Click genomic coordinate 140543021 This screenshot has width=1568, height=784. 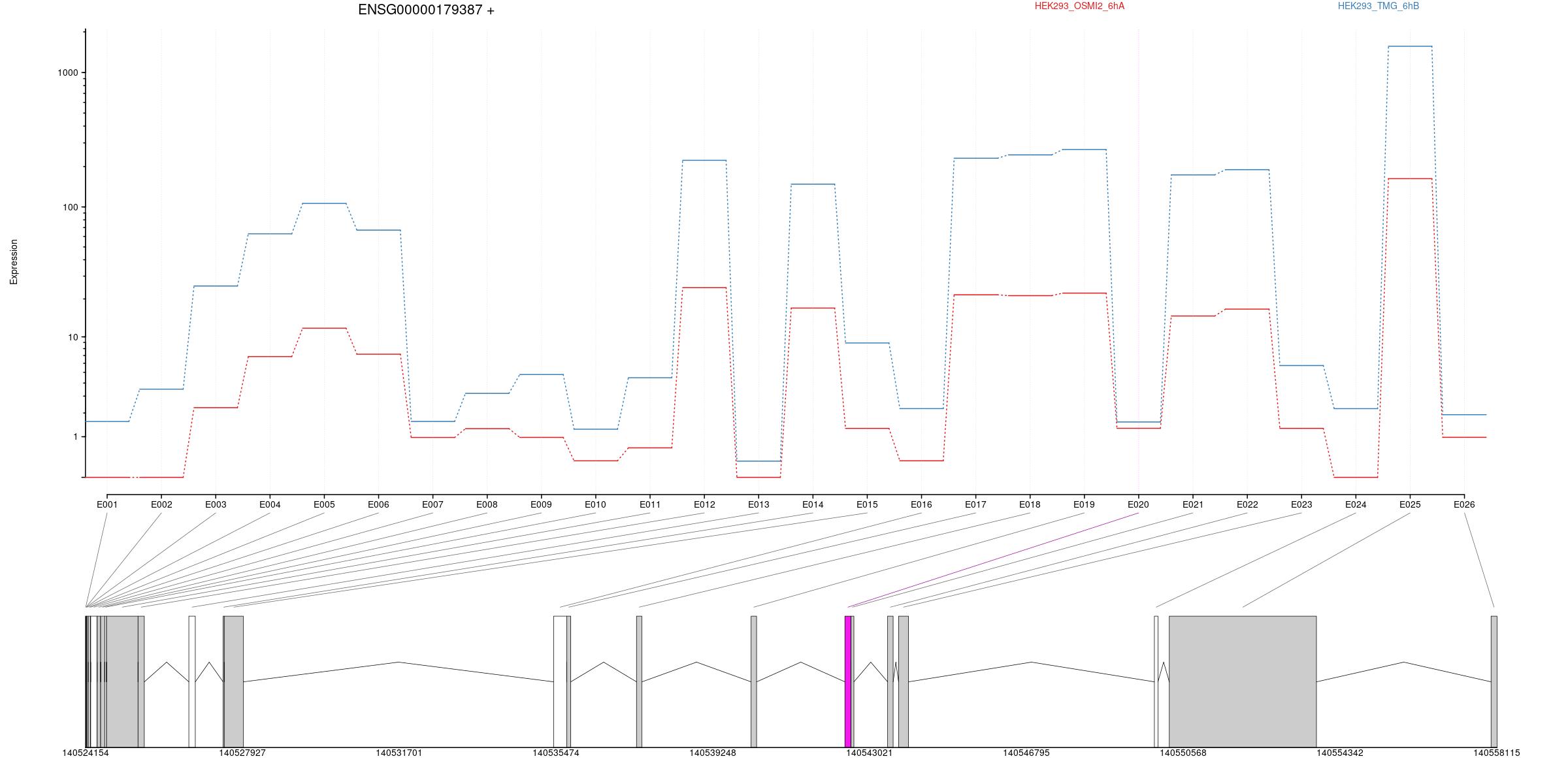(870, 753)
